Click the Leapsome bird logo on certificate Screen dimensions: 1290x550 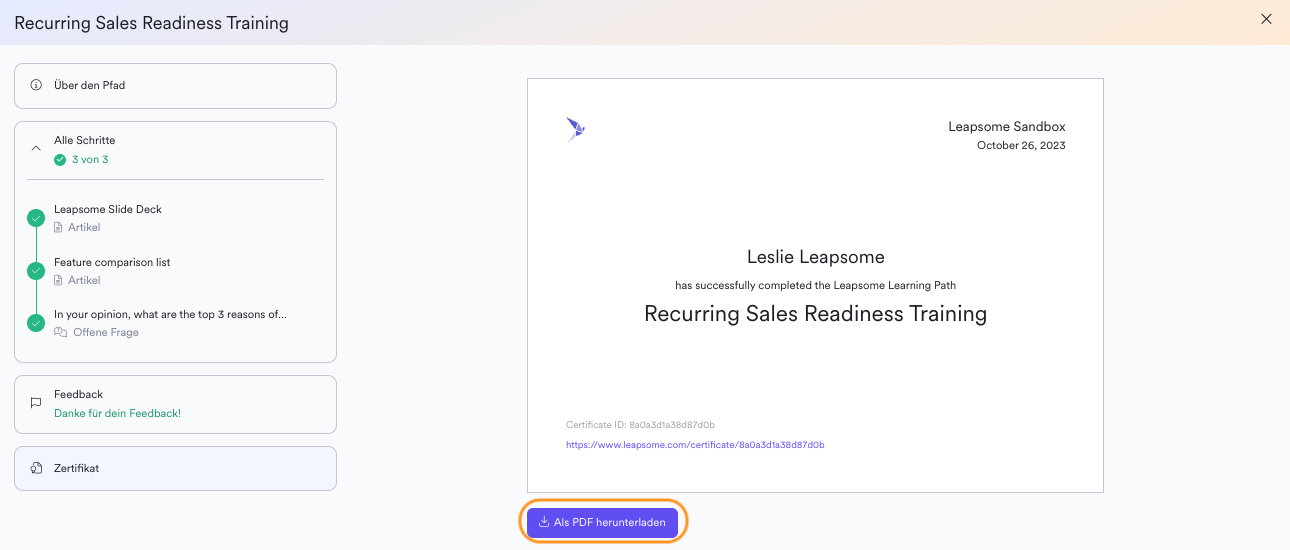tap(575, 129)
